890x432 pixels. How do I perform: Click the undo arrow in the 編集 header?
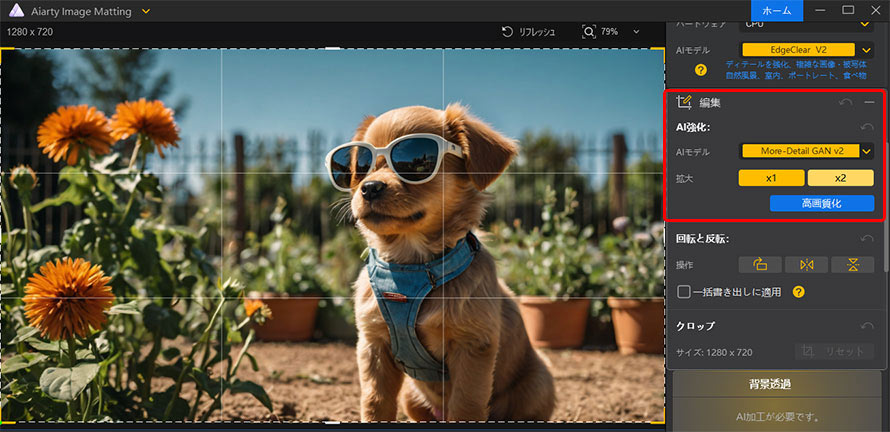click(x=846, y=102)
